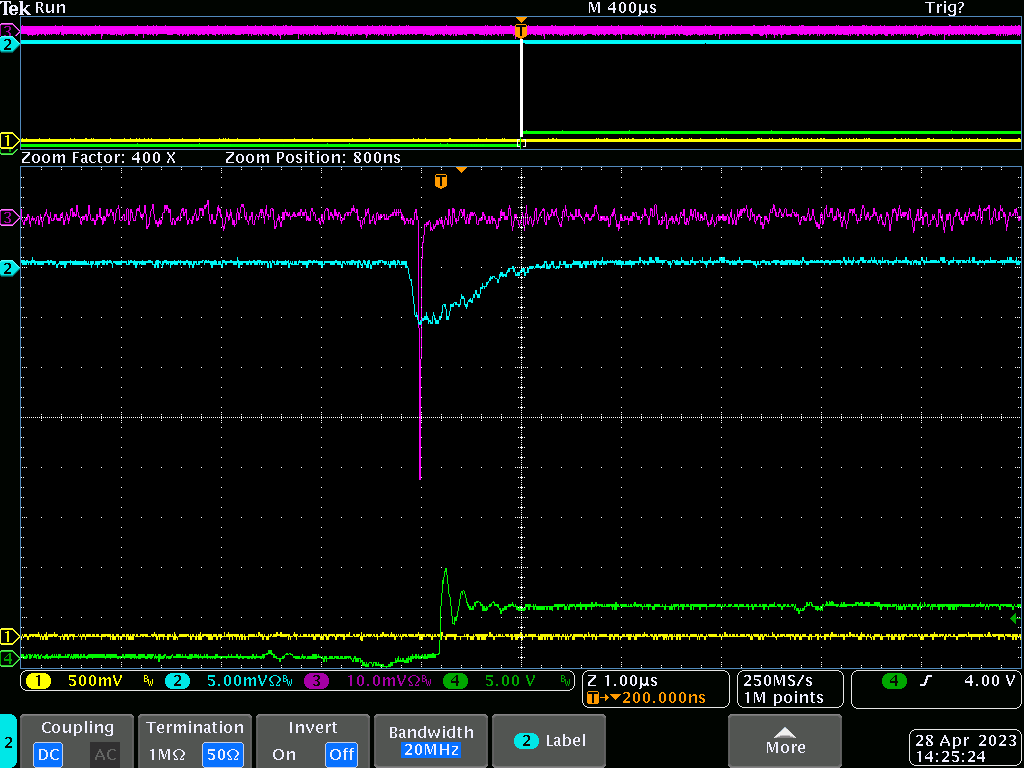This screenshot has width=1024, height=768.
Task: Select the channel 3 magenta ground marker
Action: tap(9, 217)
